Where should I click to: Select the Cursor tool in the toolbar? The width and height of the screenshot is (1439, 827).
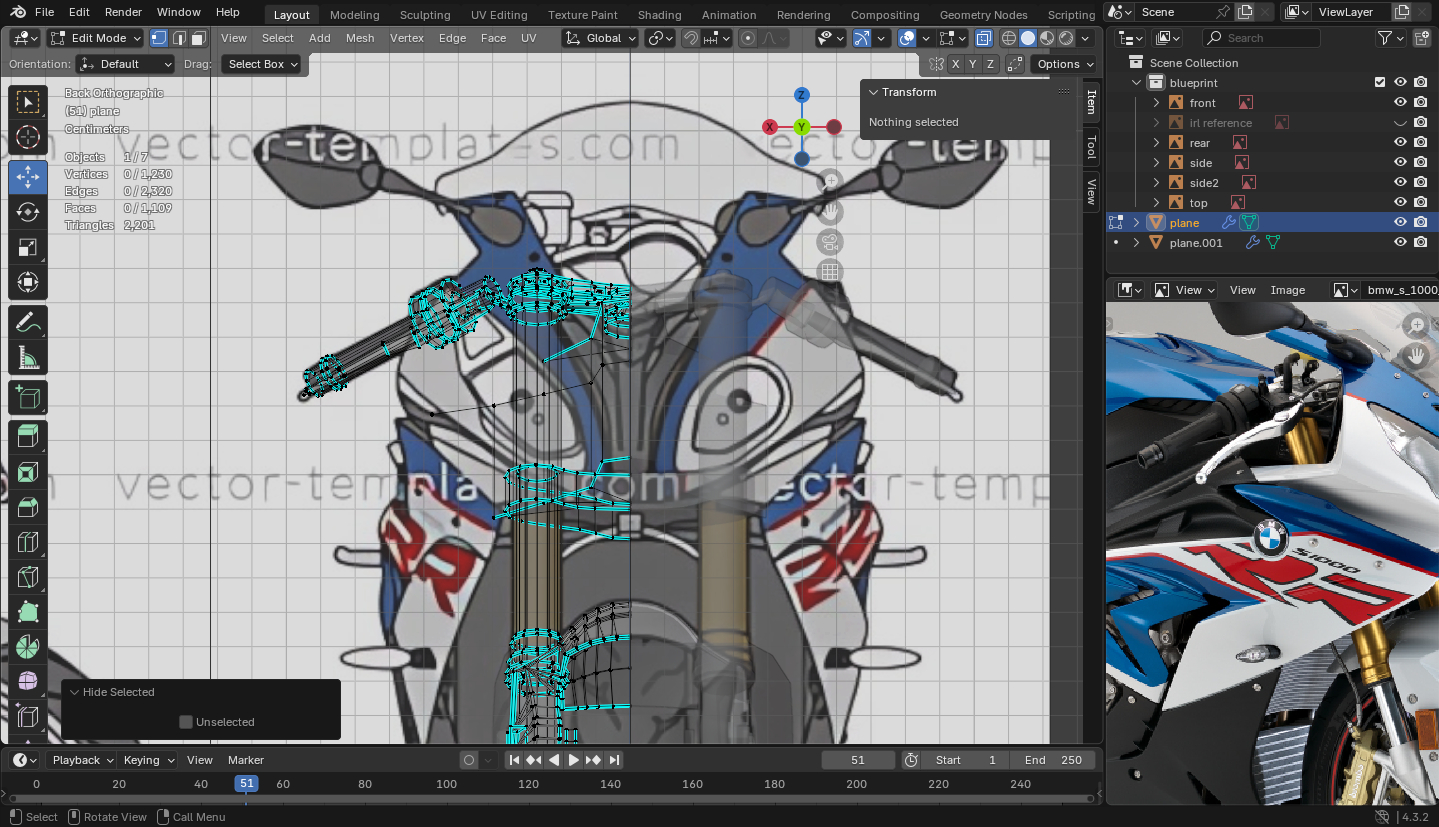click(28, 137)
